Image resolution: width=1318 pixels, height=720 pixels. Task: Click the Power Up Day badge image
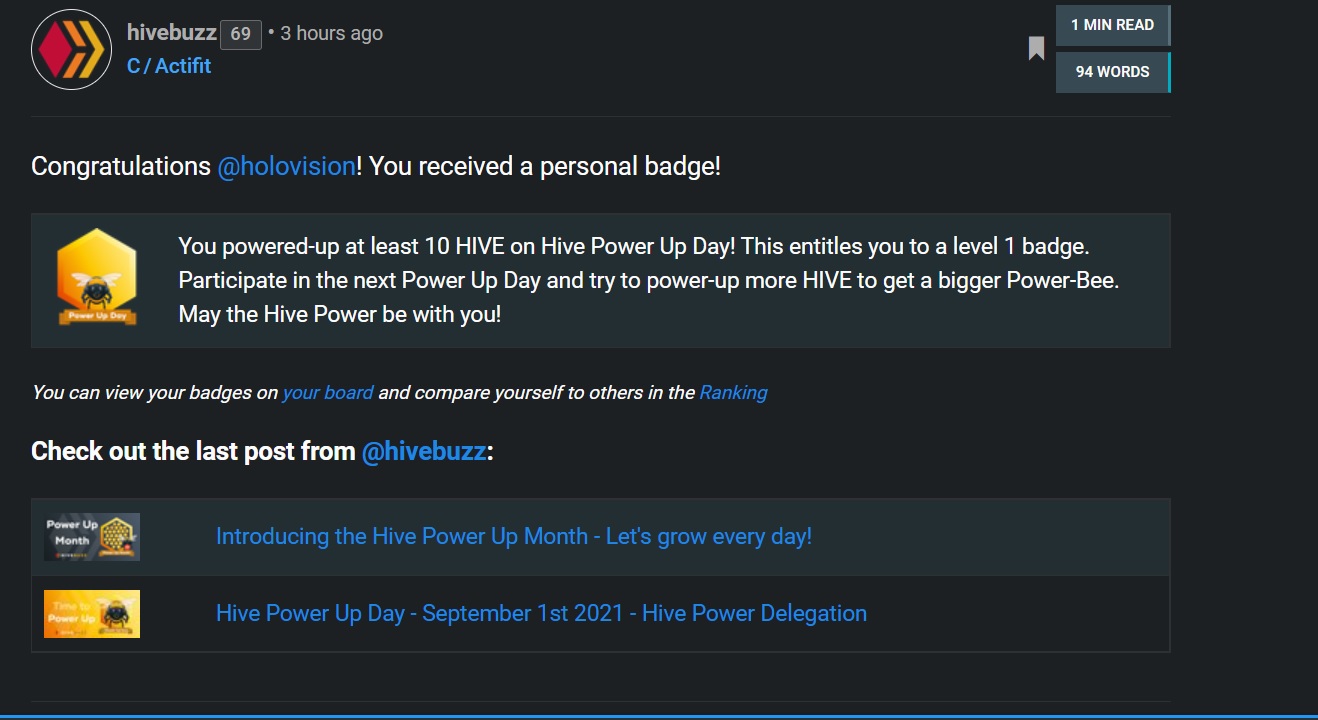(96, 277)
